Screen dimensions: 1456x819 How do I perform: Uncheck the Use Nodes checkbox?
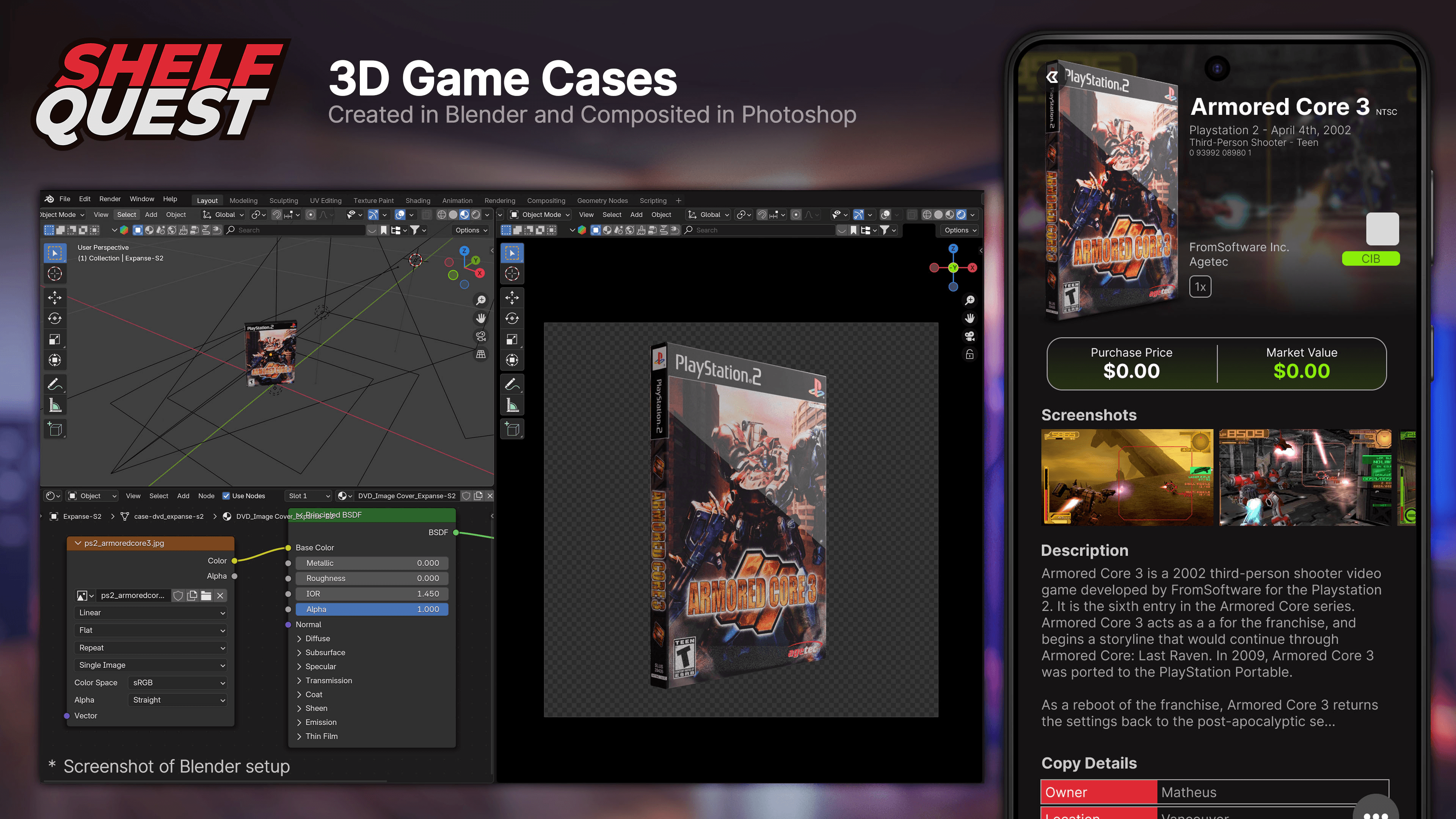(226, 496)
